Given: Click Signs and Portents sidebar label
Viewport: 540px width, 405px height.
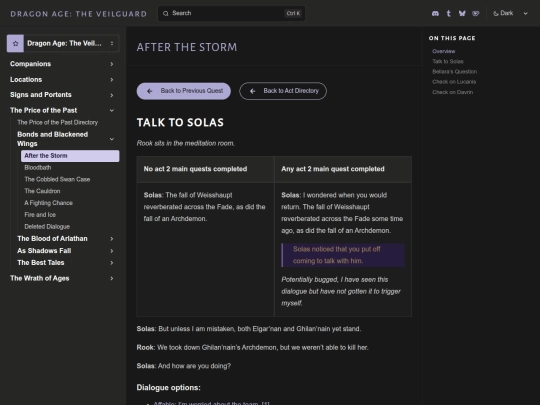Looking at the screenshot, I should 41,95.
